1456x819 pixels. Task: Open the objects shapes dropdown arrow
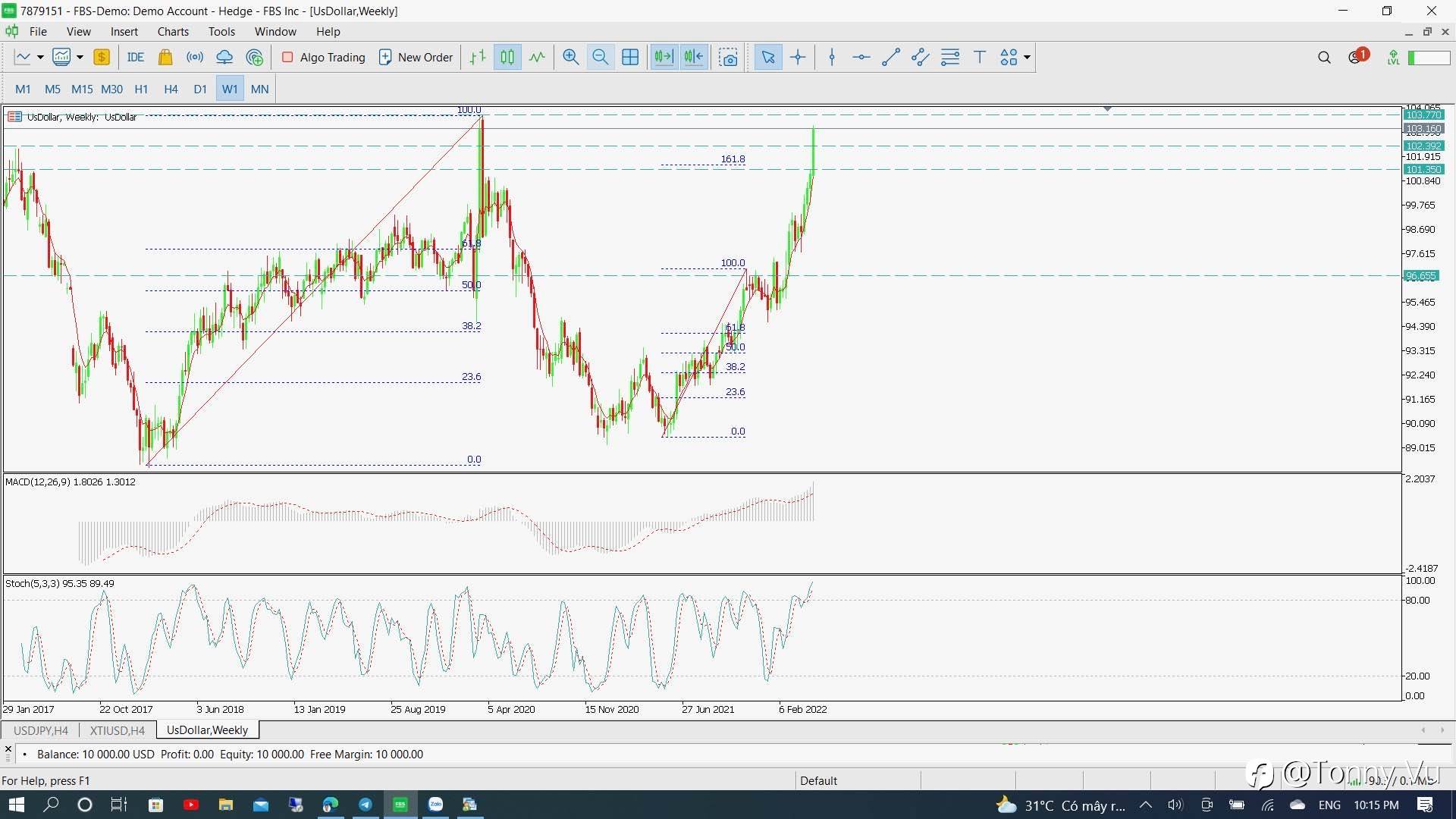(1027, 57)
